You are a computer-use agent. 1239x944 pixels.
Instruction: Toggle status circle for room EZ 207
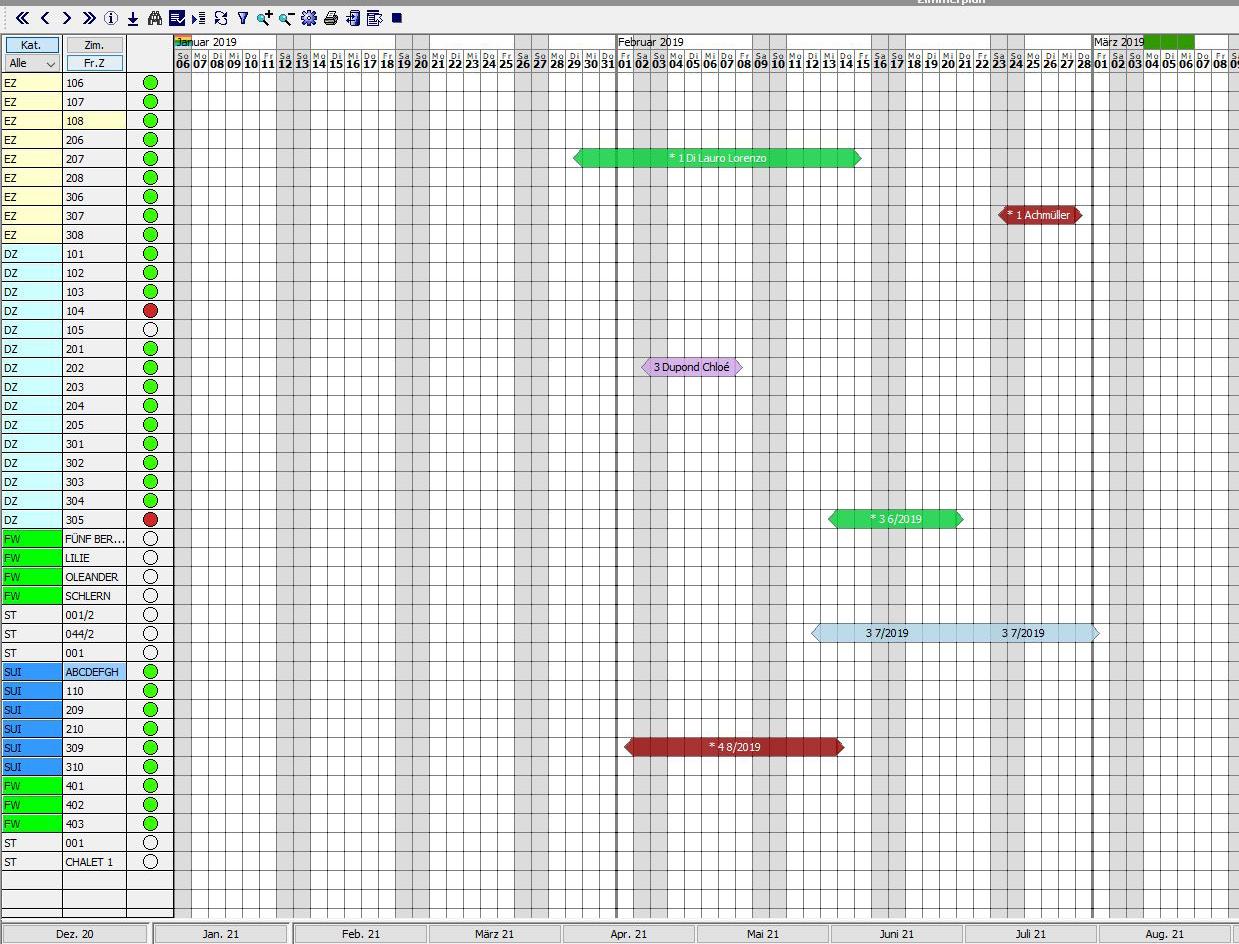(x=150, y=159)
